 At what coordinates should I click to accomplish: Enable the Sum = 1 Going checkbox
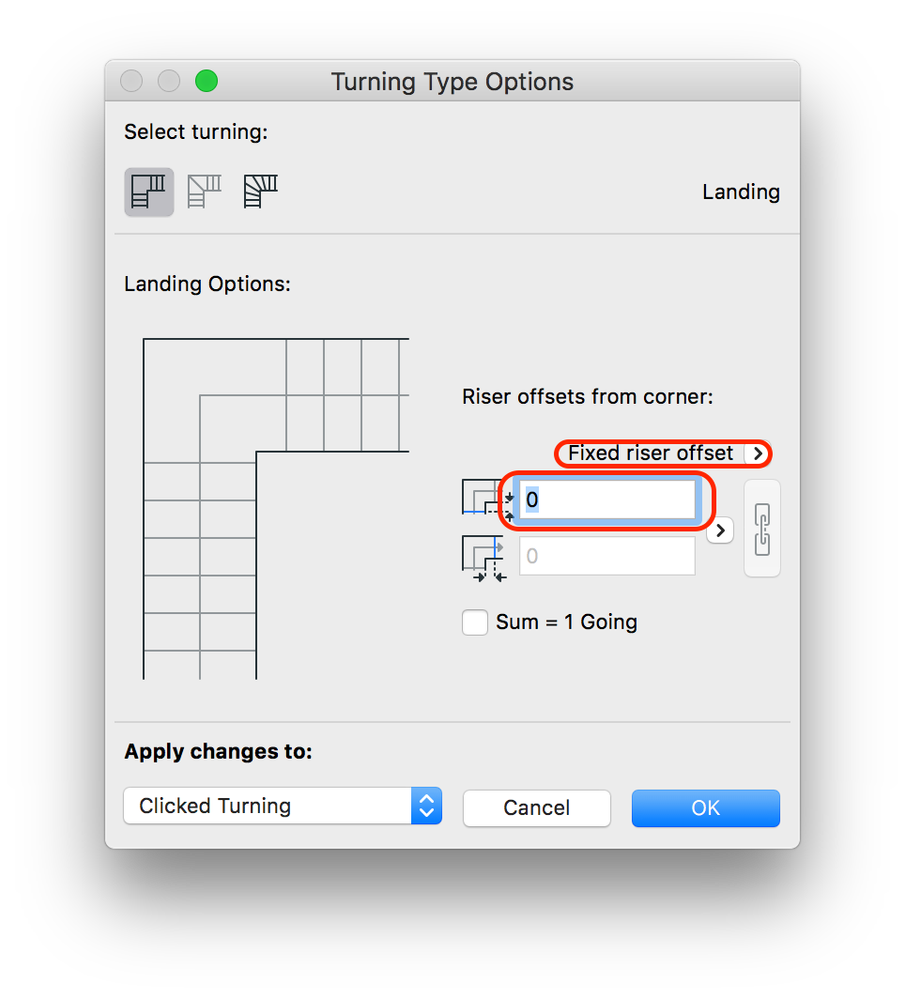475,622
